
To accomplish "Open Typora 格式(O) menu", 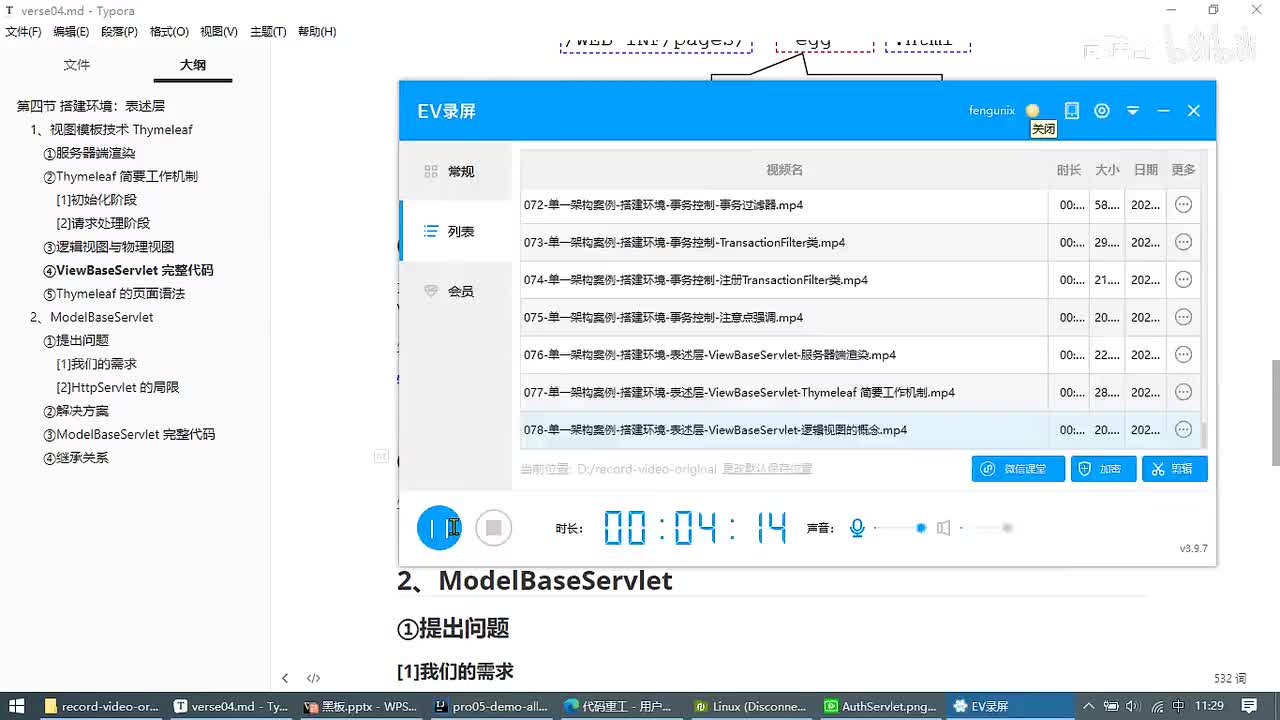I will (169, 32).
